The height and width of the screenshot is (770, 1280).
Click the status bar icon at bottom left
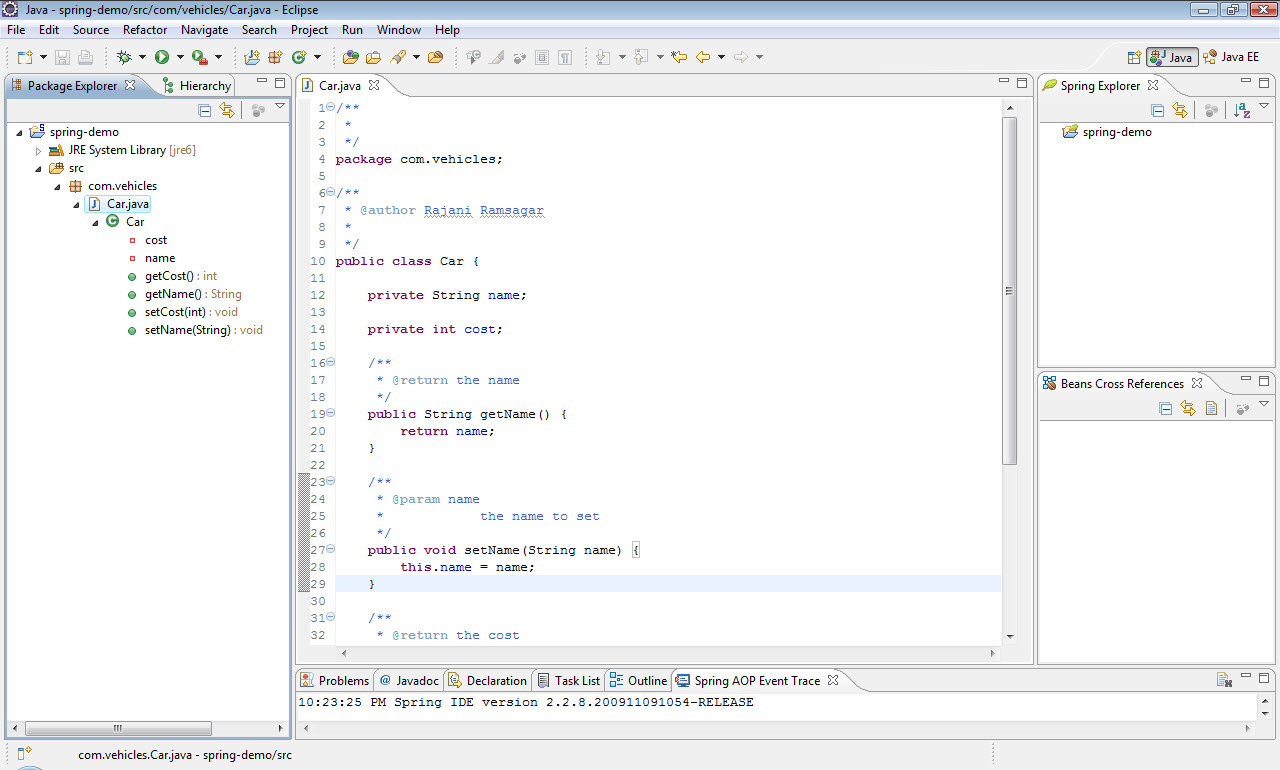pyautogui.click(x=25, y=751)
